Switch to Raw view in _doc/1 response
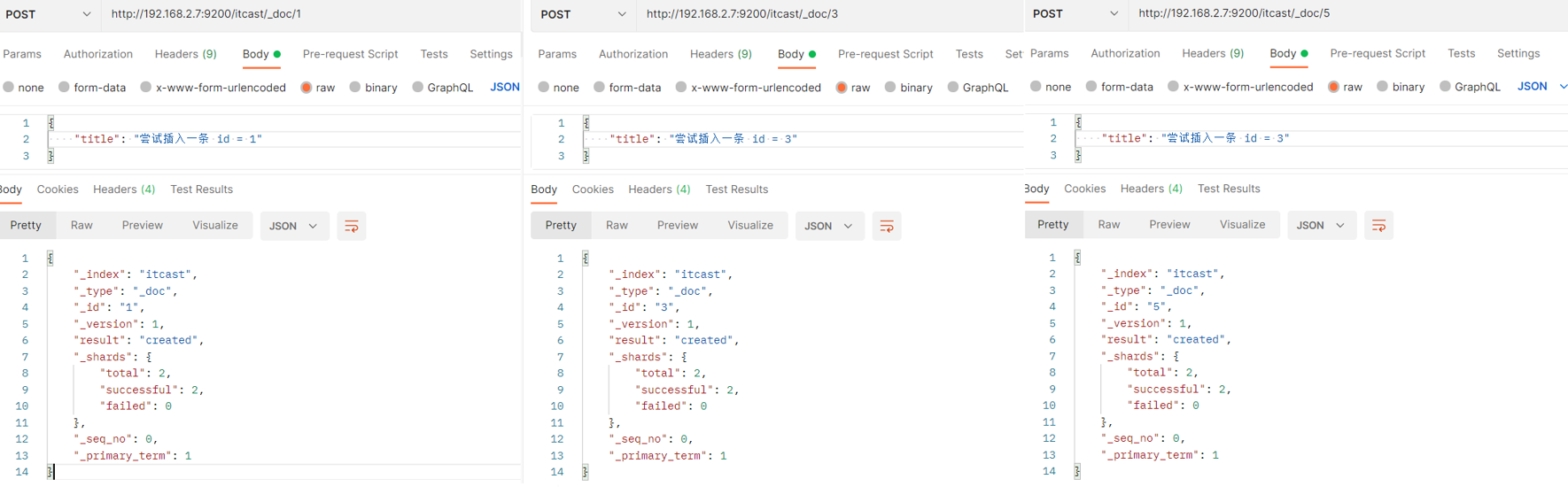 pos(82,226)
